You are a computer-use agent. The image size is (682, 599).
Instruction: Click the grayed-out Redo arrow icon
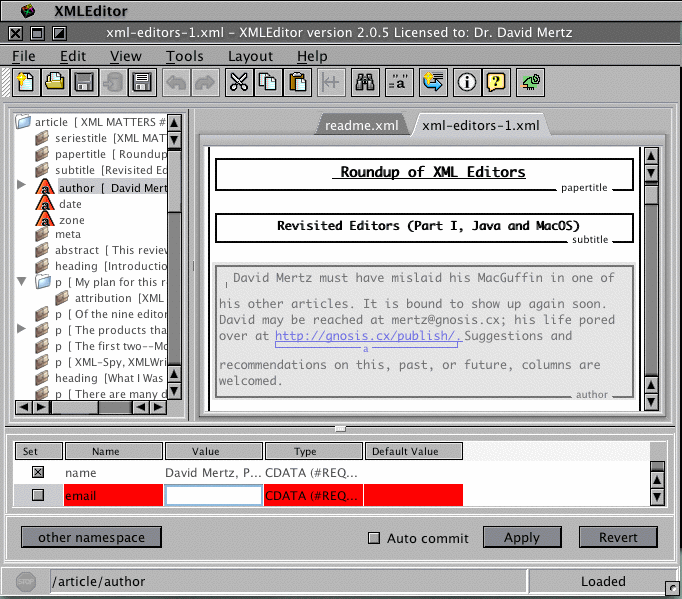tap(205, 82)
